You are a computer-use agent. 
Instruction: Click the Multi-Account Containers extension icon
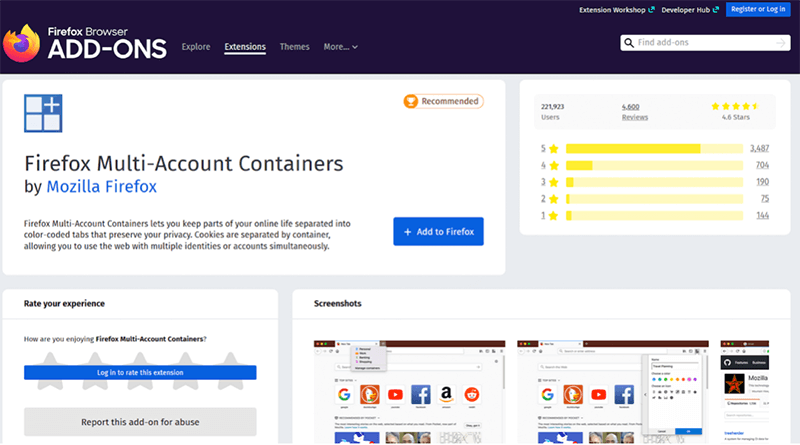pos(43,113)
